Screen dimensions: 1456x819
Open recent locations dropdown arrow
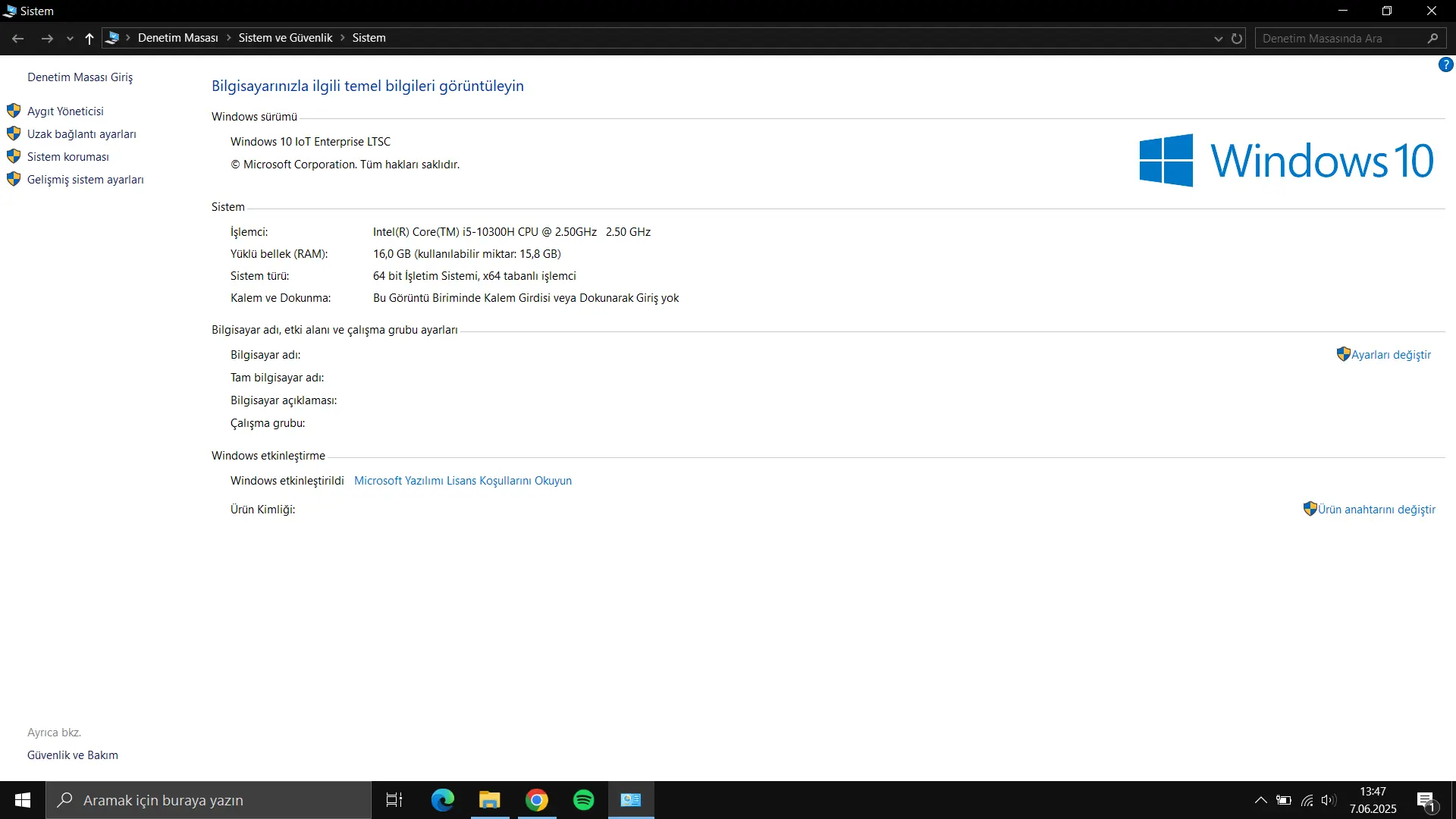click(70, 39)
